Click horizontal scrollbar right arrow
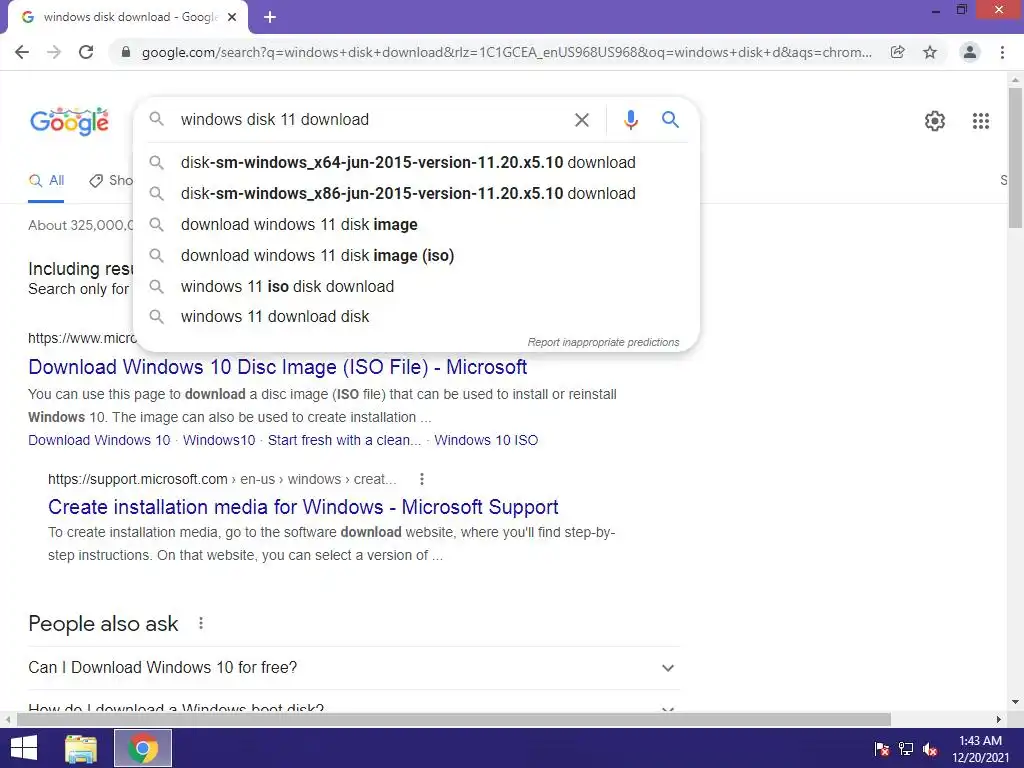This screenshot has height=768, width=1024. 999,720
